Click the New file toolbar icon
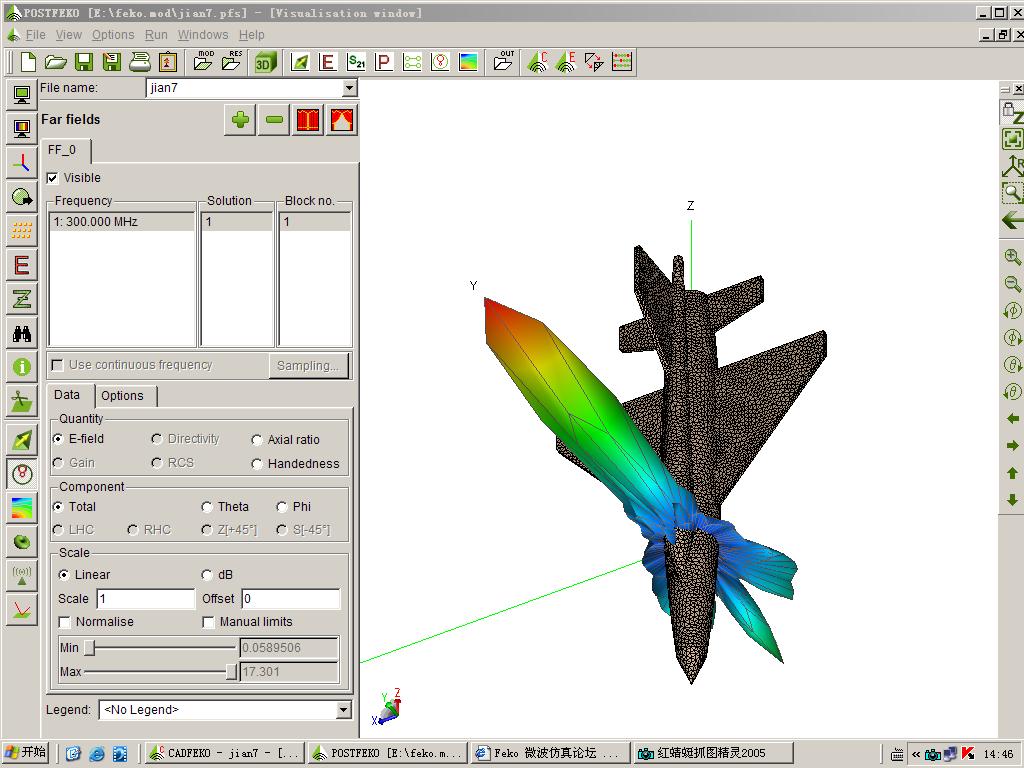The height and width of the screenshot is (768, 1024). coord(27,62)
